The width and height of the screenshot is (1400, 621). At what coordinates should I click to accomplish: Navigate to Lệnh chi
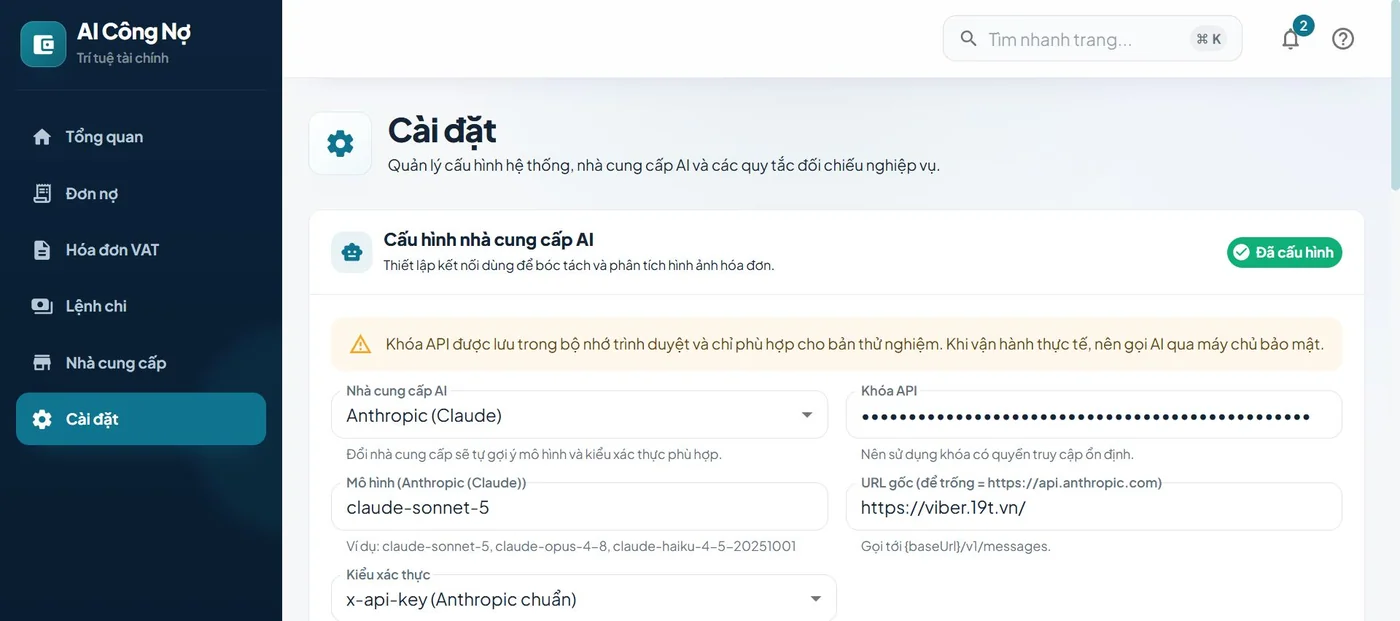[x=141, y=306]
